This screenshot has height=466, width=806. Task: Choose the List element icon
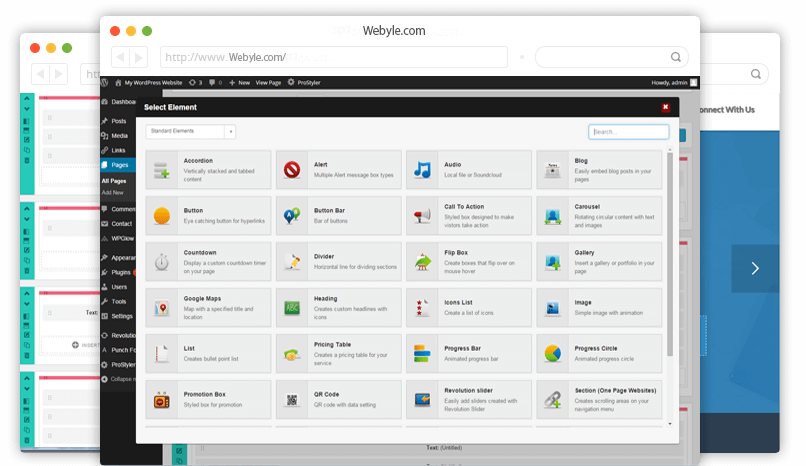coord(161,353)
